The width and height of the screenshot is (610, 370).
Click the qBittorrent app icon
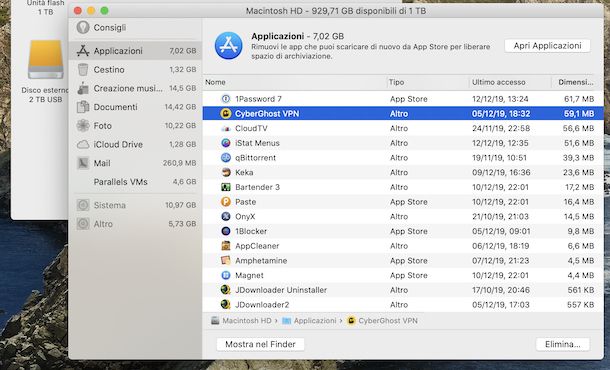click(x=226, y=158)
